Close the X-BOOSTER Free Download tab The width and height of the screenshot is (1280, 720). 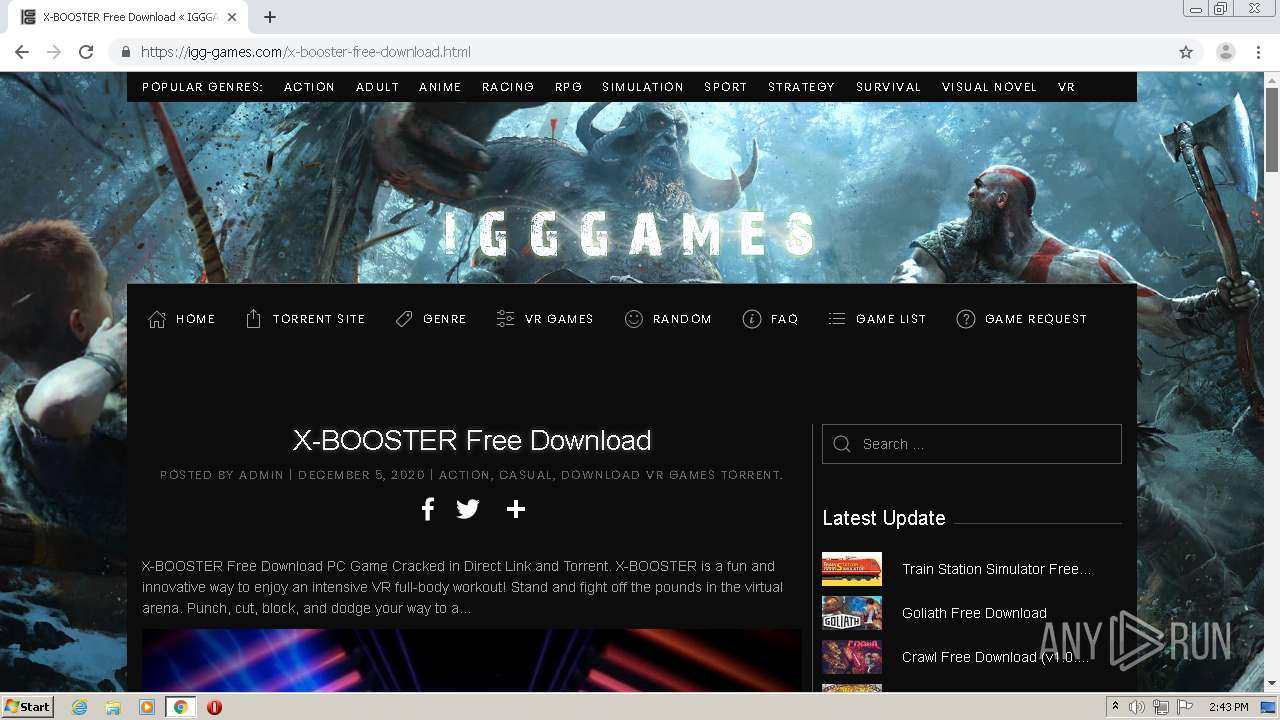click(232, 17)
